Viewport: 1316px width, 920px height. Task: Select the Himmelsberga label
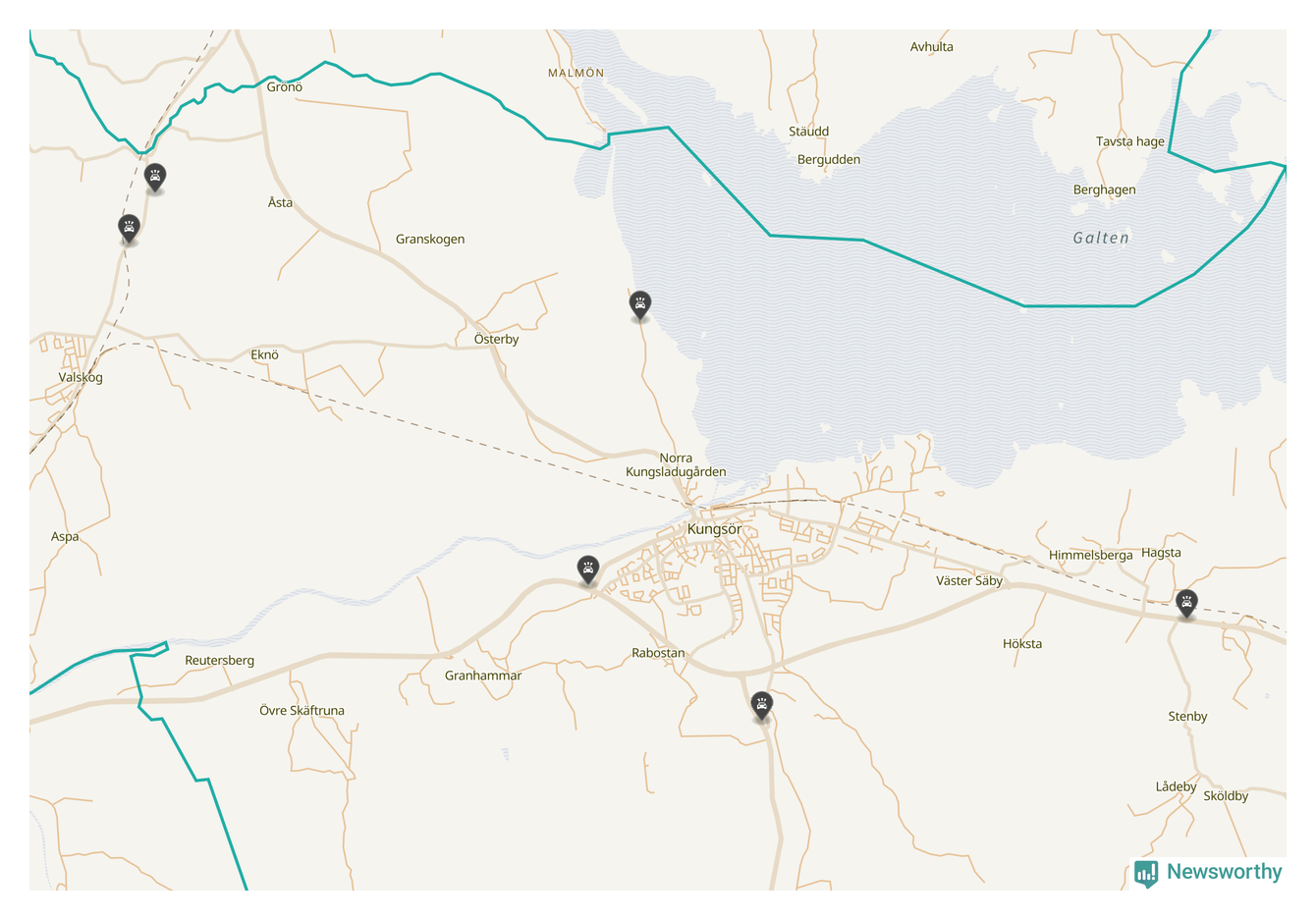coord(1090,555)
